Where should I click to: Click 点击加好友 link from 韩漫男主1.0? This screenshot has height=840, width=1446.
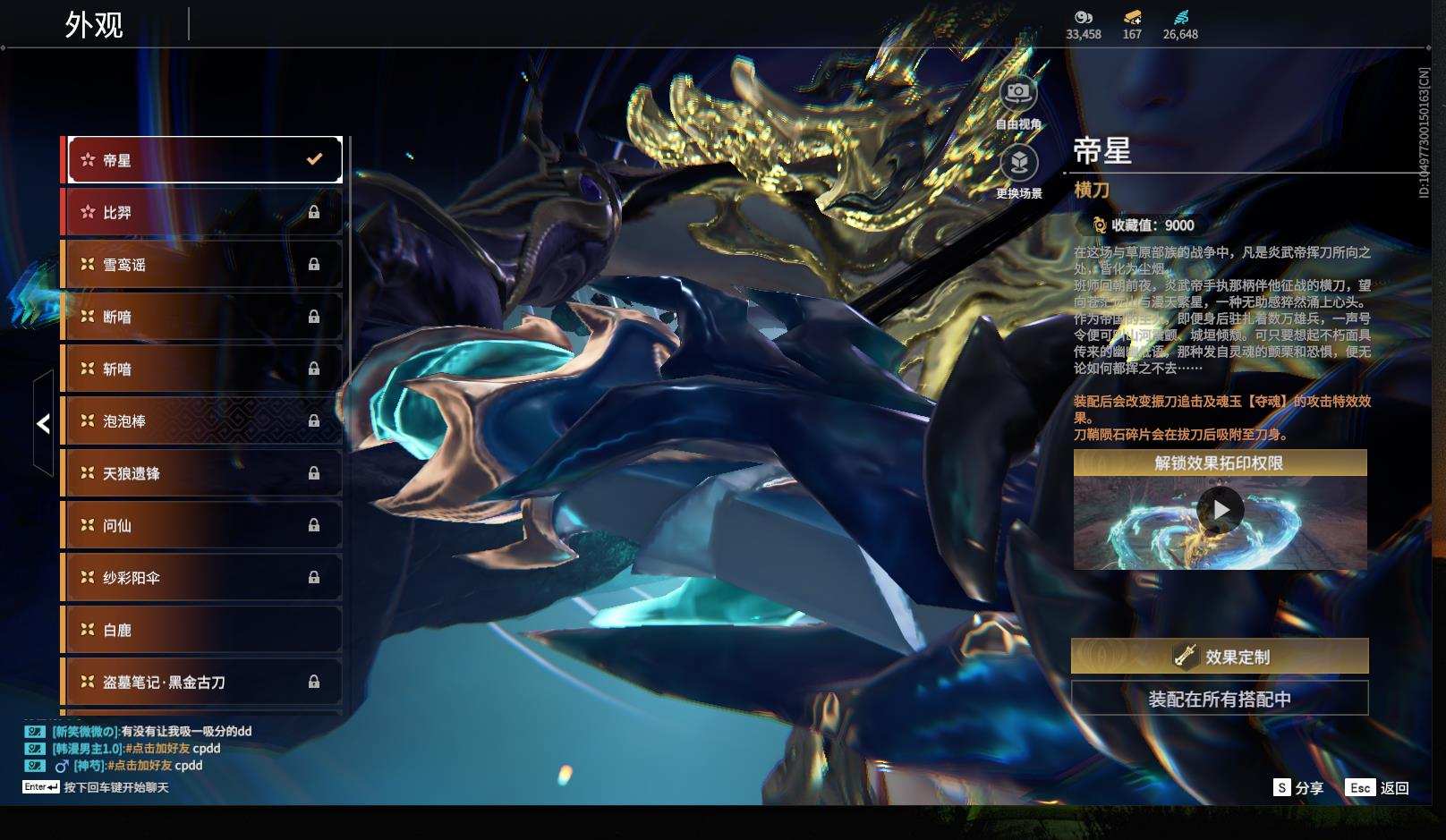(157, 748)
